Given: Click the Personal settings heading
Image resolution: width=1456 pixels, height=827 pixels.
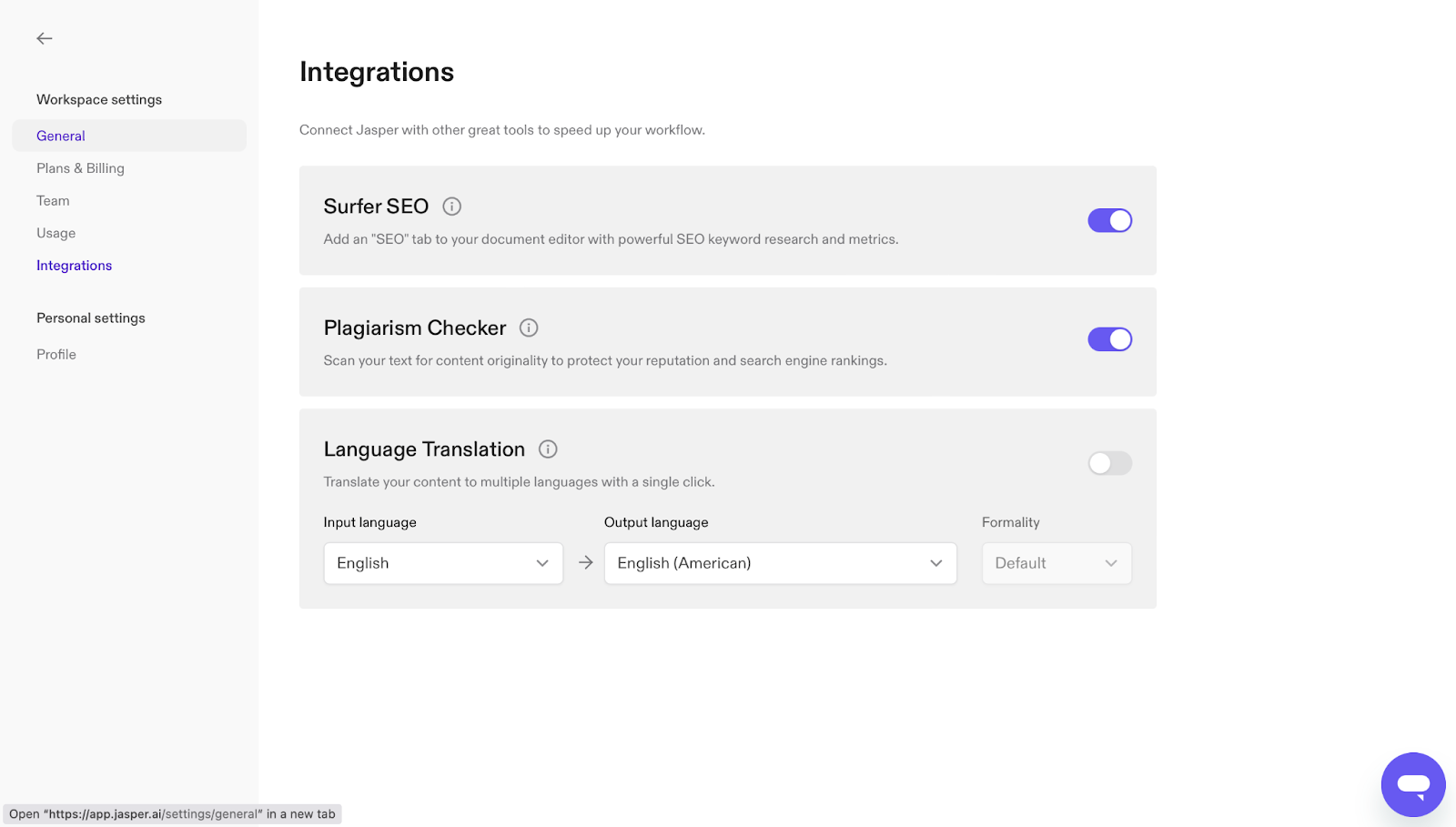Looking at the screenshot, I should pyautogui.click(x=91, y=318).
